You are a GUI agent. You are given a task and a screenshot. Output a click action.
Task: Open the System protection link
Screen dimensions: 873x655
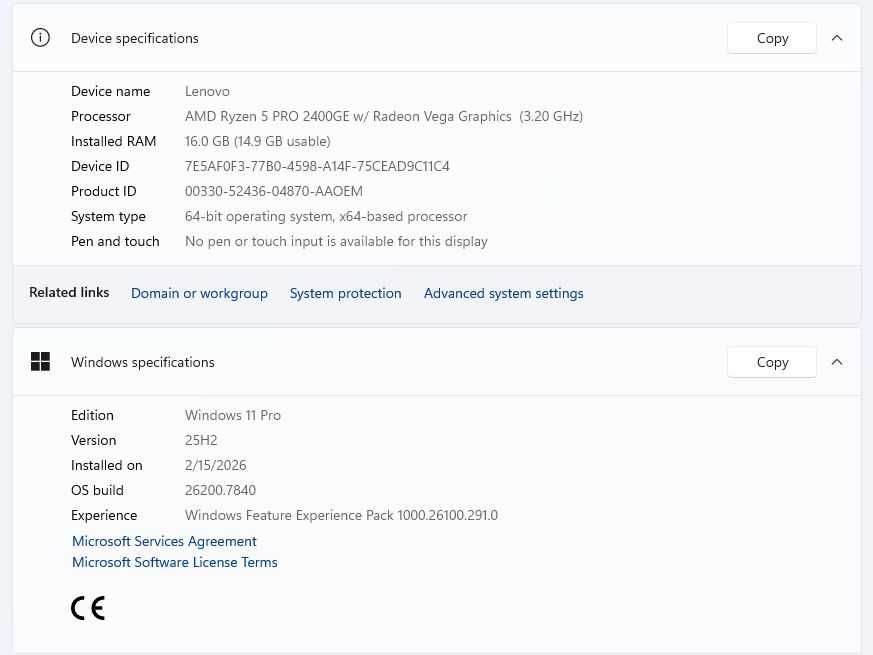click(345, 293)
